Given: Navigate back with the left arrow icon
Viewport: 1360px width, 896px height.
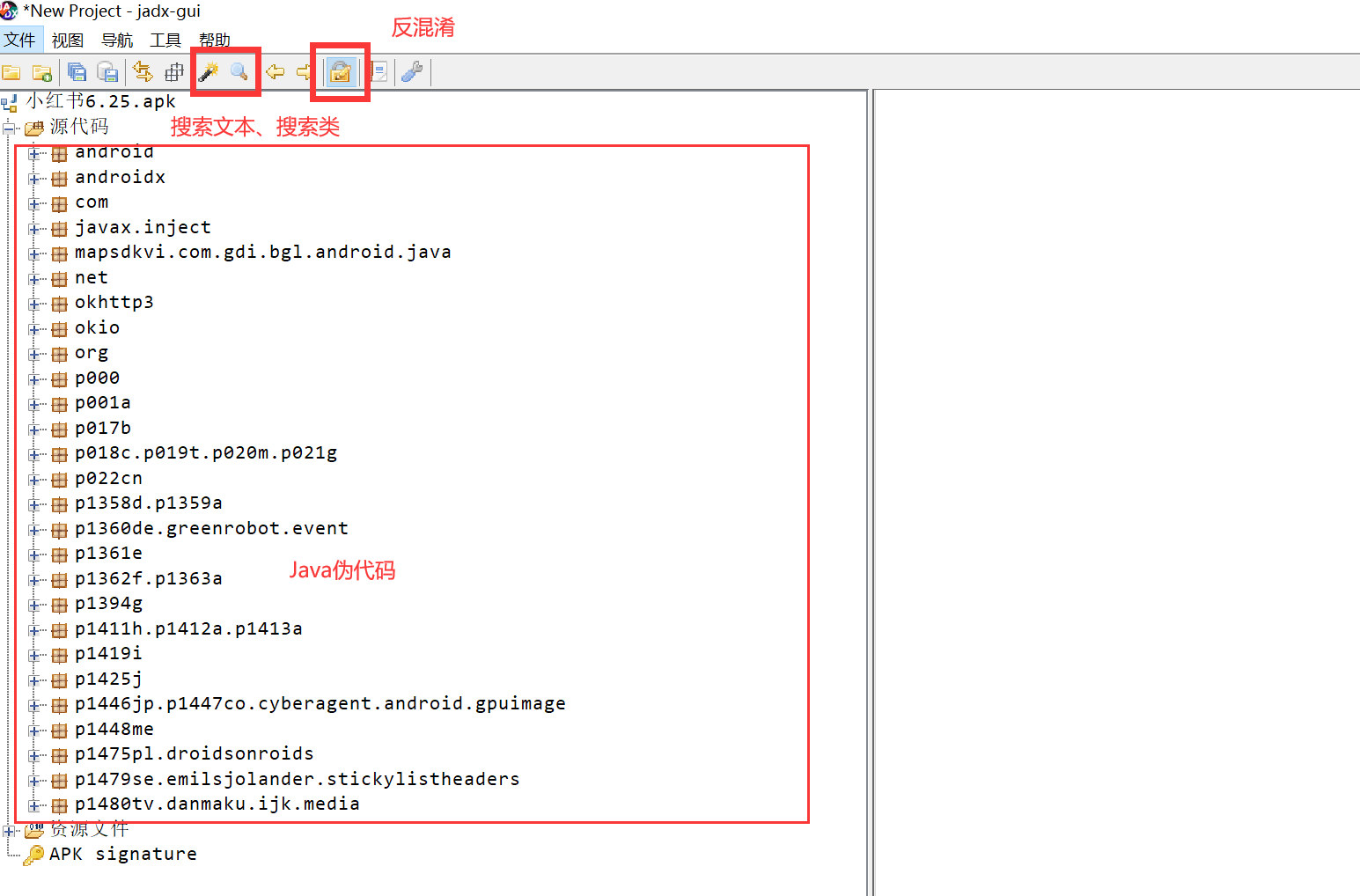Looking at the screenshot, I should coord(275,72).
